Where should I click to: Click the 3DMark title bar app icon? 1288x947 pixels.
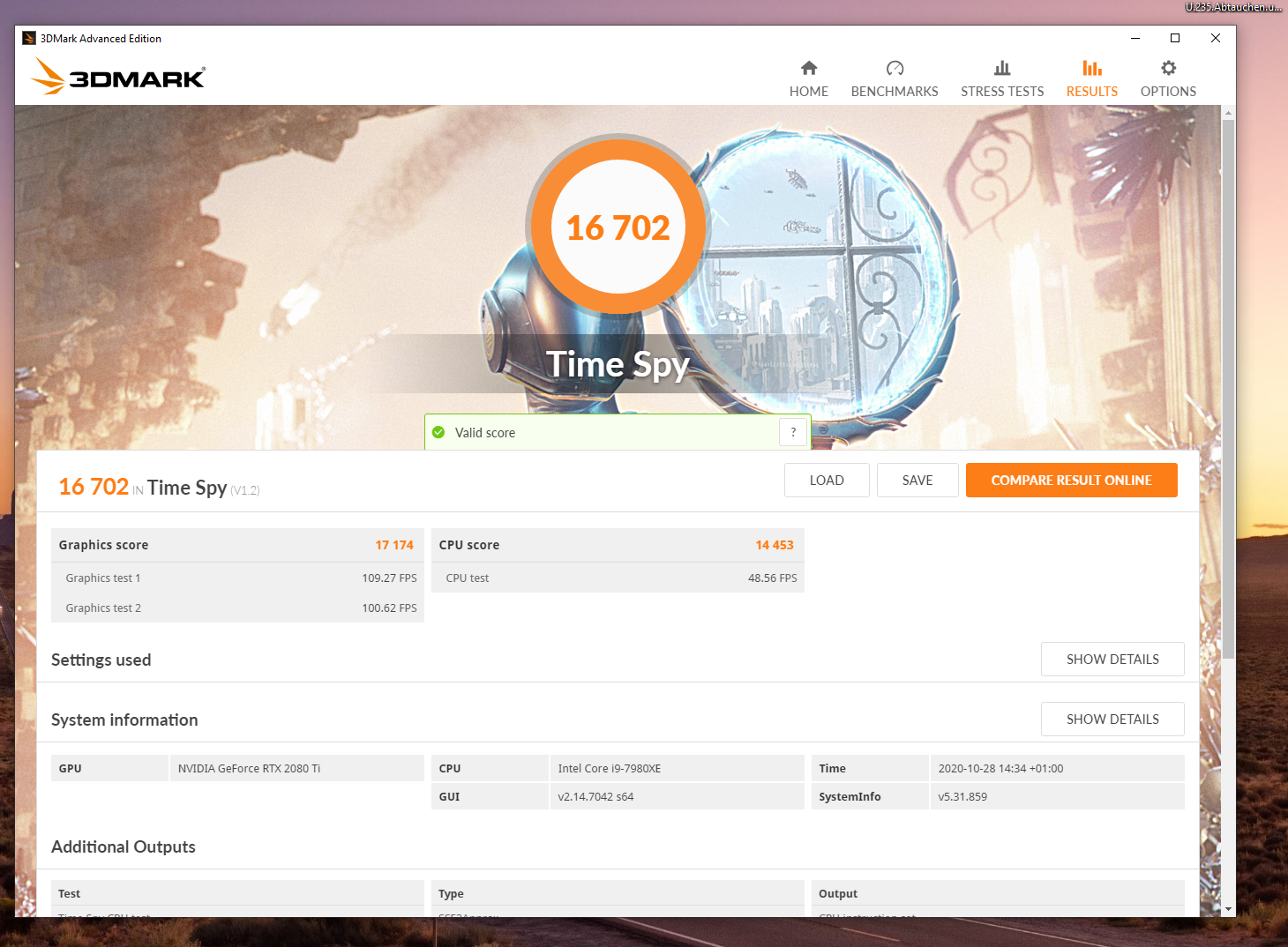29,38
